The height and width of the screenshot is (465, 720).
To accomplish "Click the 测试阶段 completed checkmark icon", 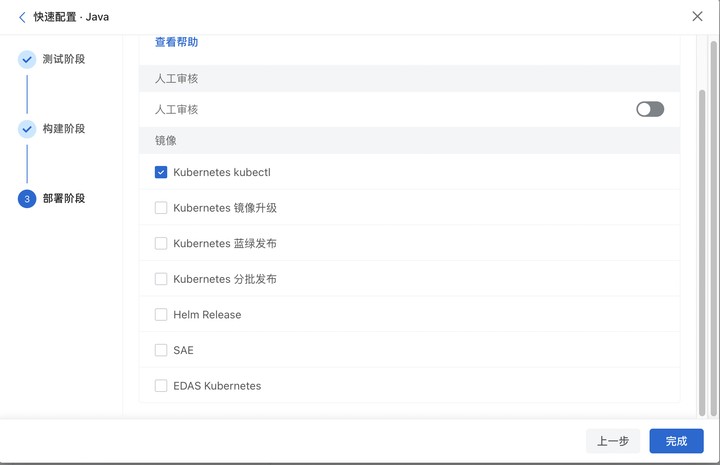I will [27, 60].
